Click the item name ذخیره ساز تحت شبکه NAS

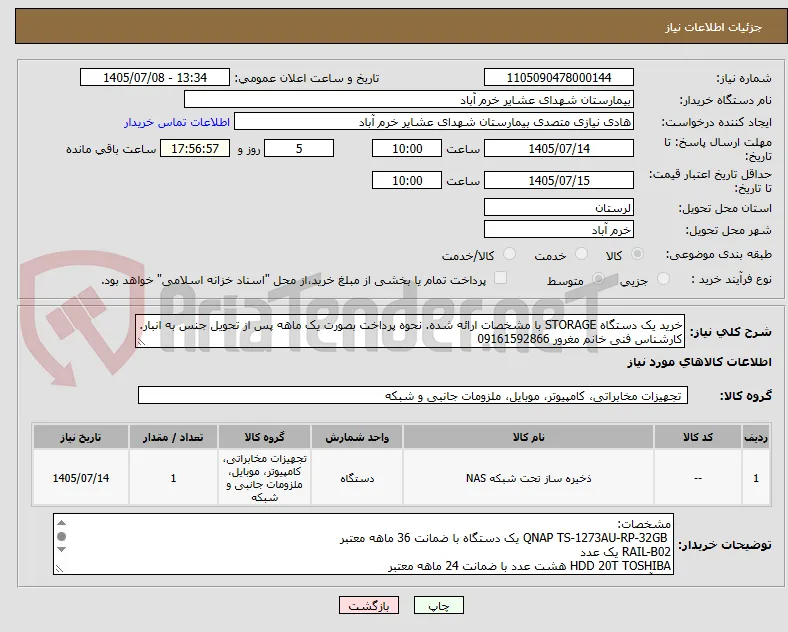(x=528, y=478)
